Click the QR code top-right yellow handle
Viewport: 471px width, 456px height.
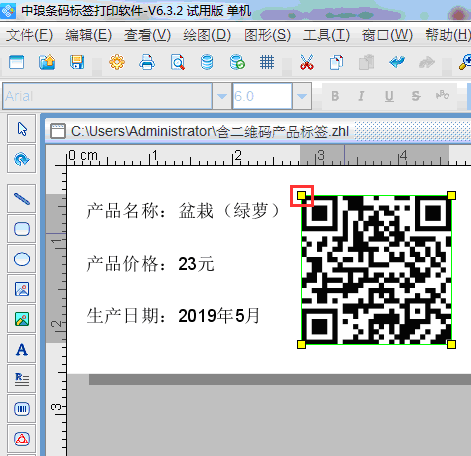click(451, 196)
